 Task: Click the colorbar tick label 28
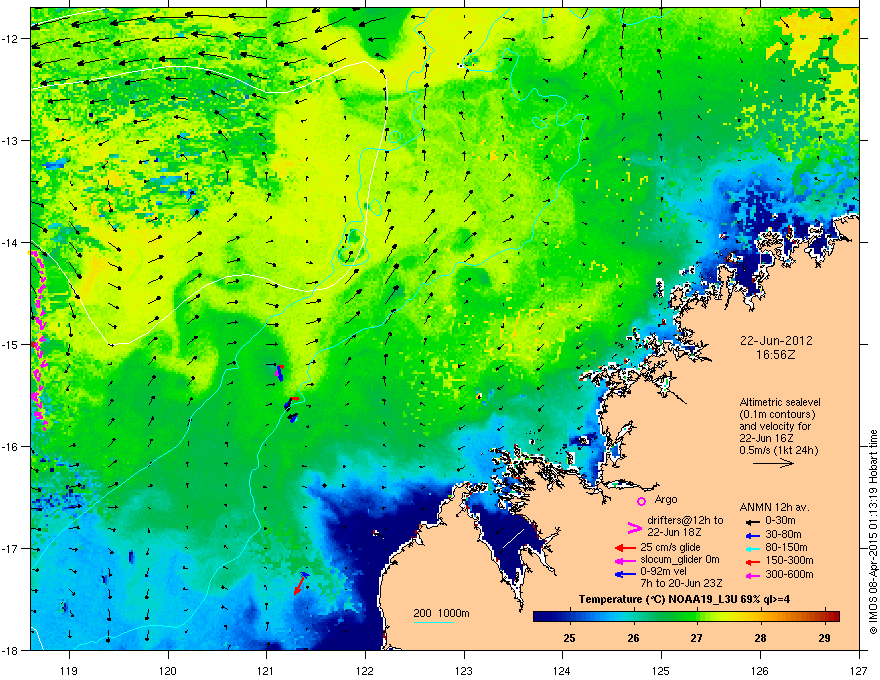click(x=760, y=638)
